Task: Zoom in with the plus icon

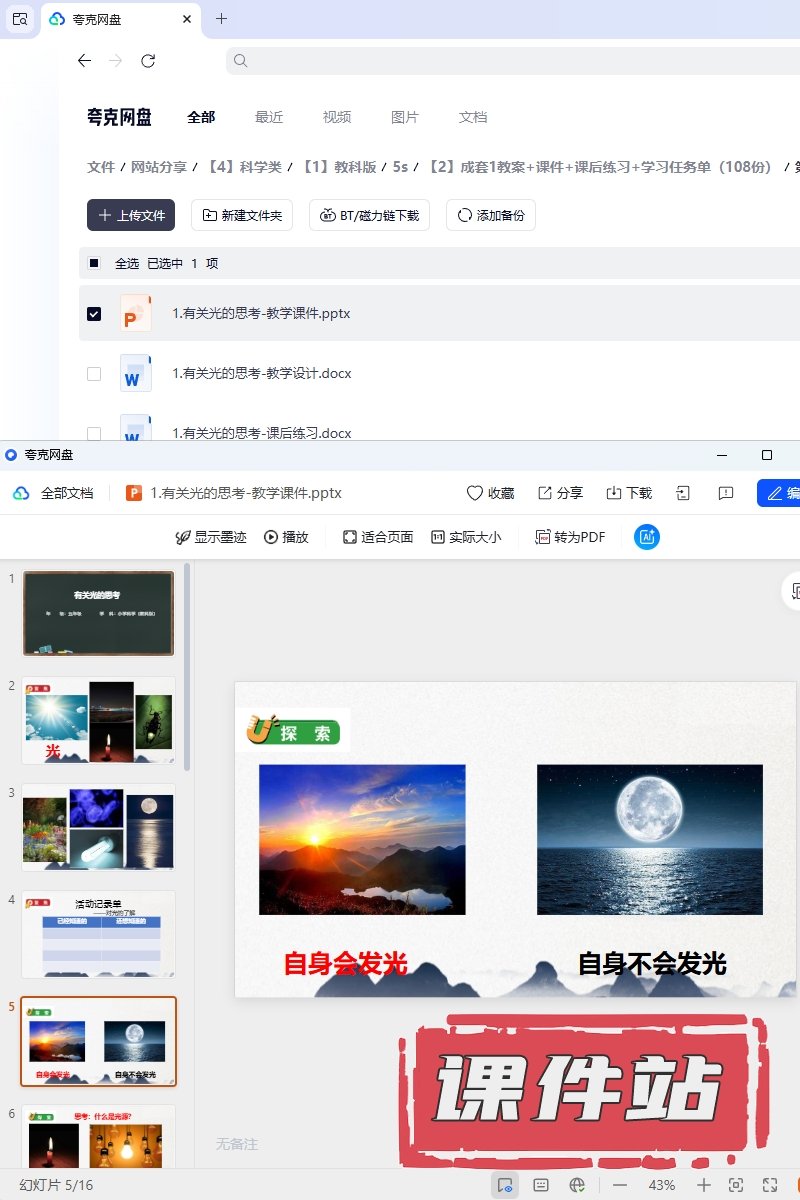Action: [x=704, y=1185]
